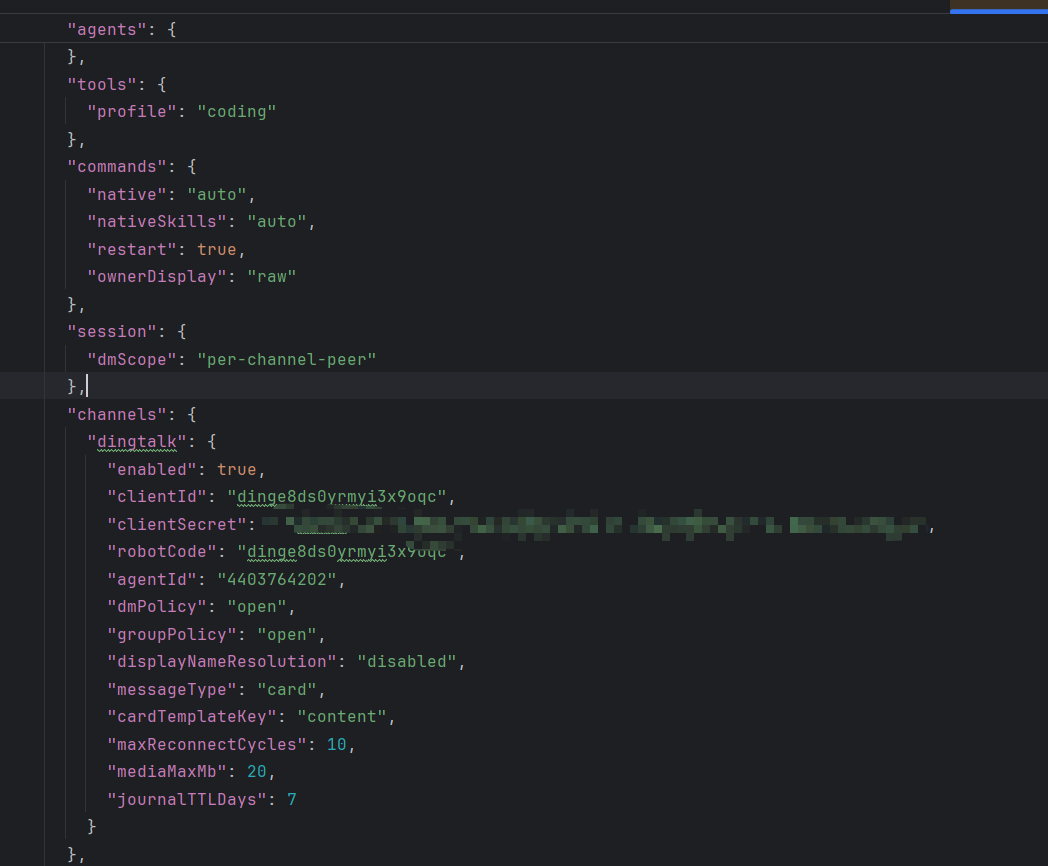Screen dimensions: 1048x866
Task: Select the "raw" value
Action: [271, 277]
